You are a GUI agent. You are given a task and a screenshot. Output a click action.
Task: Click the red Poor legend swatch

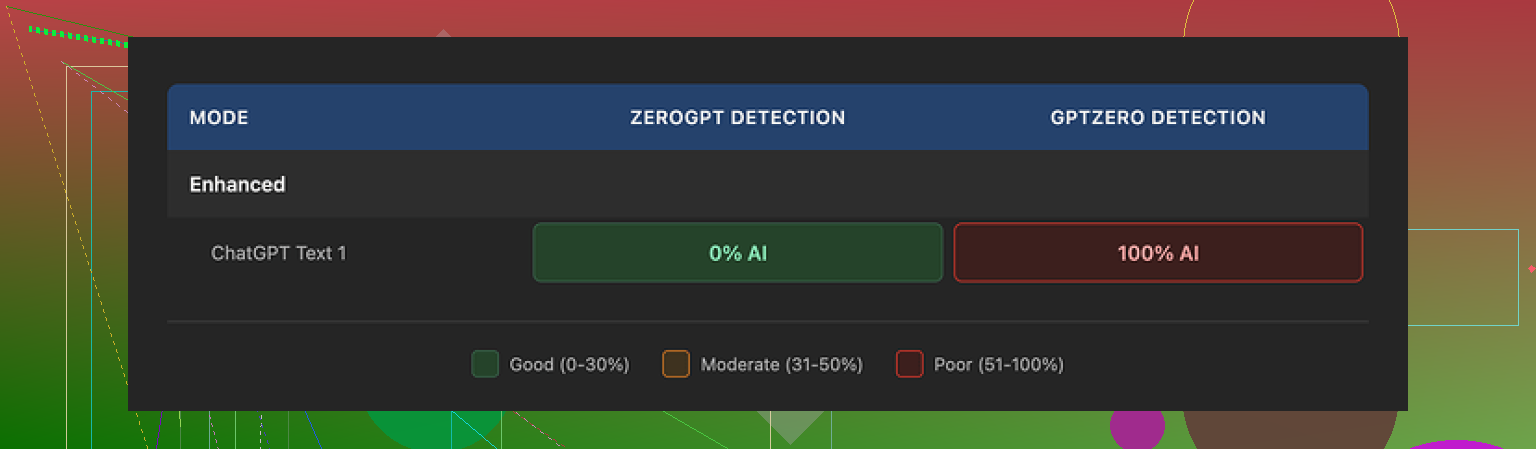click(909, 364)
